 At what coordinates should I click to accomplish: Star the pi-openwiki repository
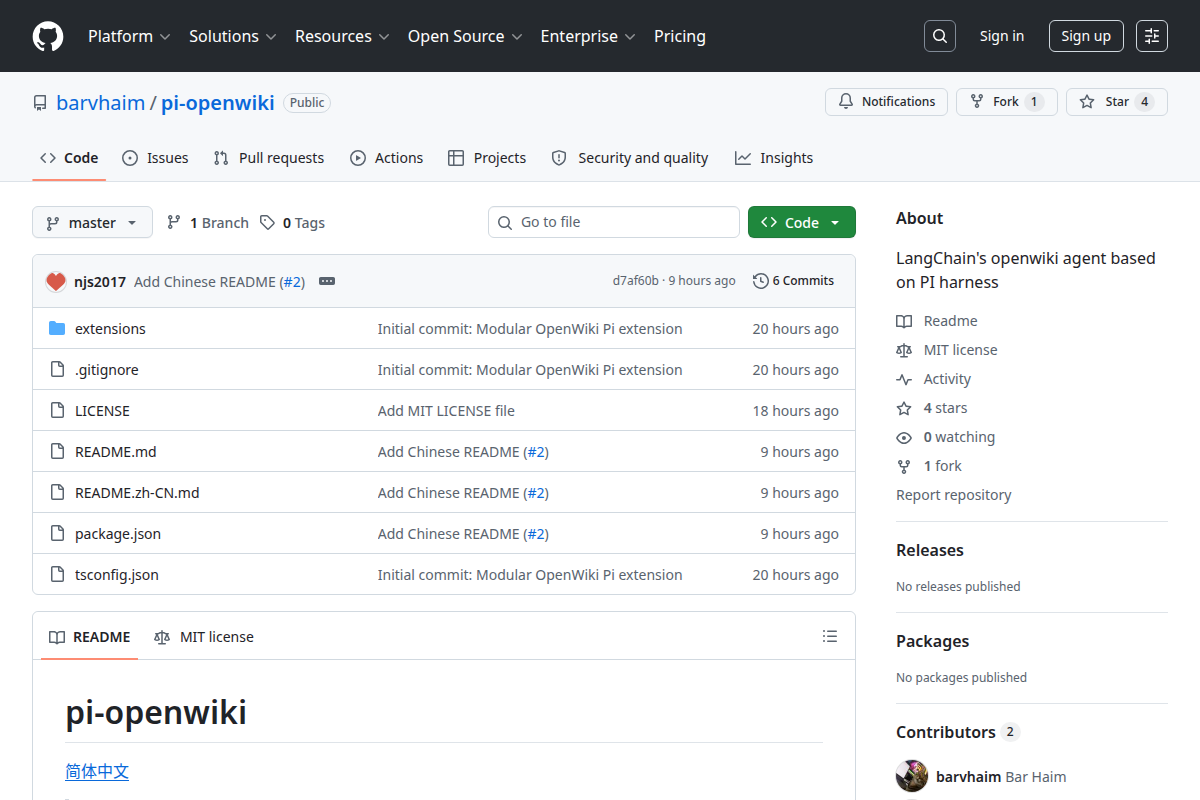(1116, 102)
